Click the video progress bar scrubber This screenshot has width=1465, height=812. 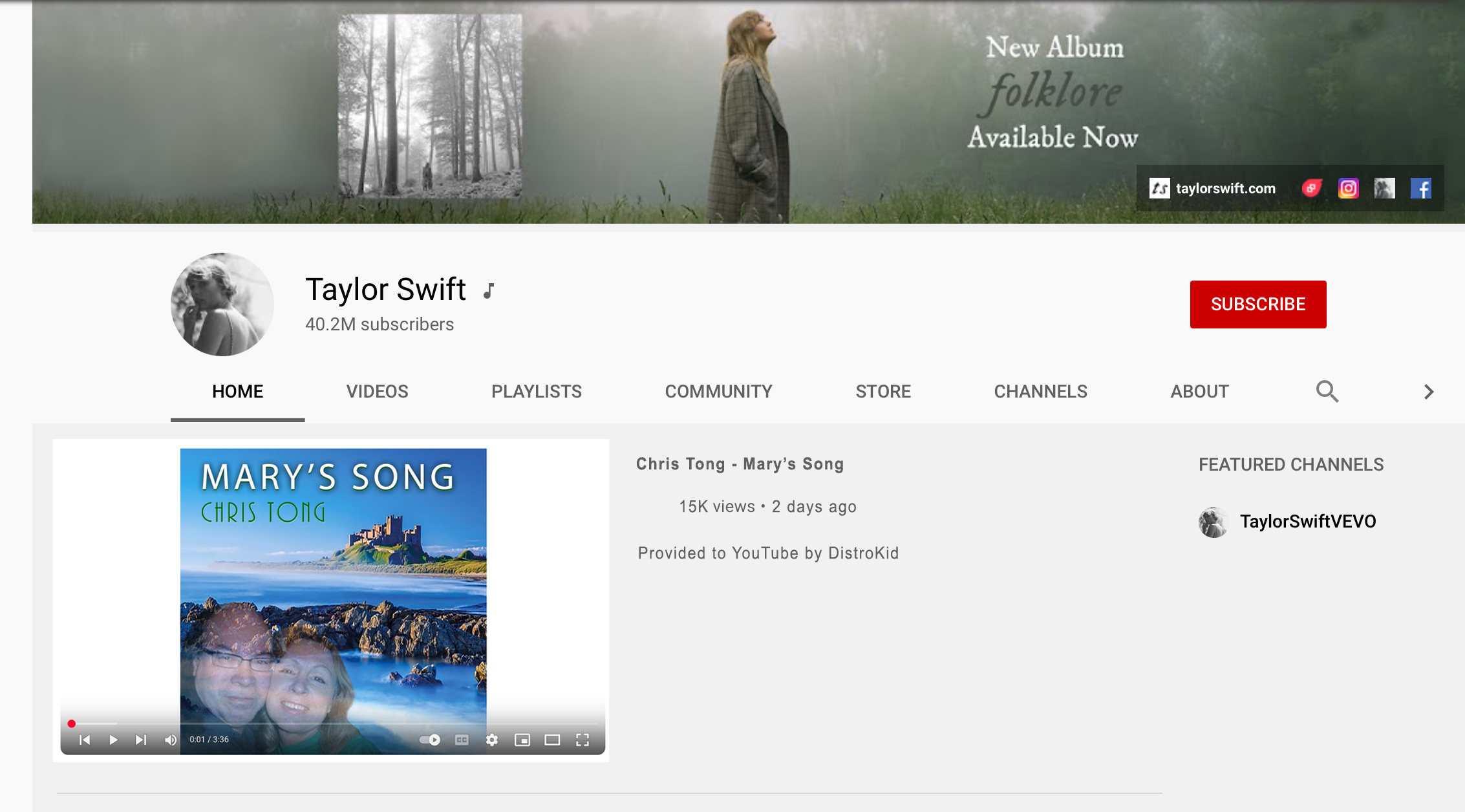coord(72,723)
